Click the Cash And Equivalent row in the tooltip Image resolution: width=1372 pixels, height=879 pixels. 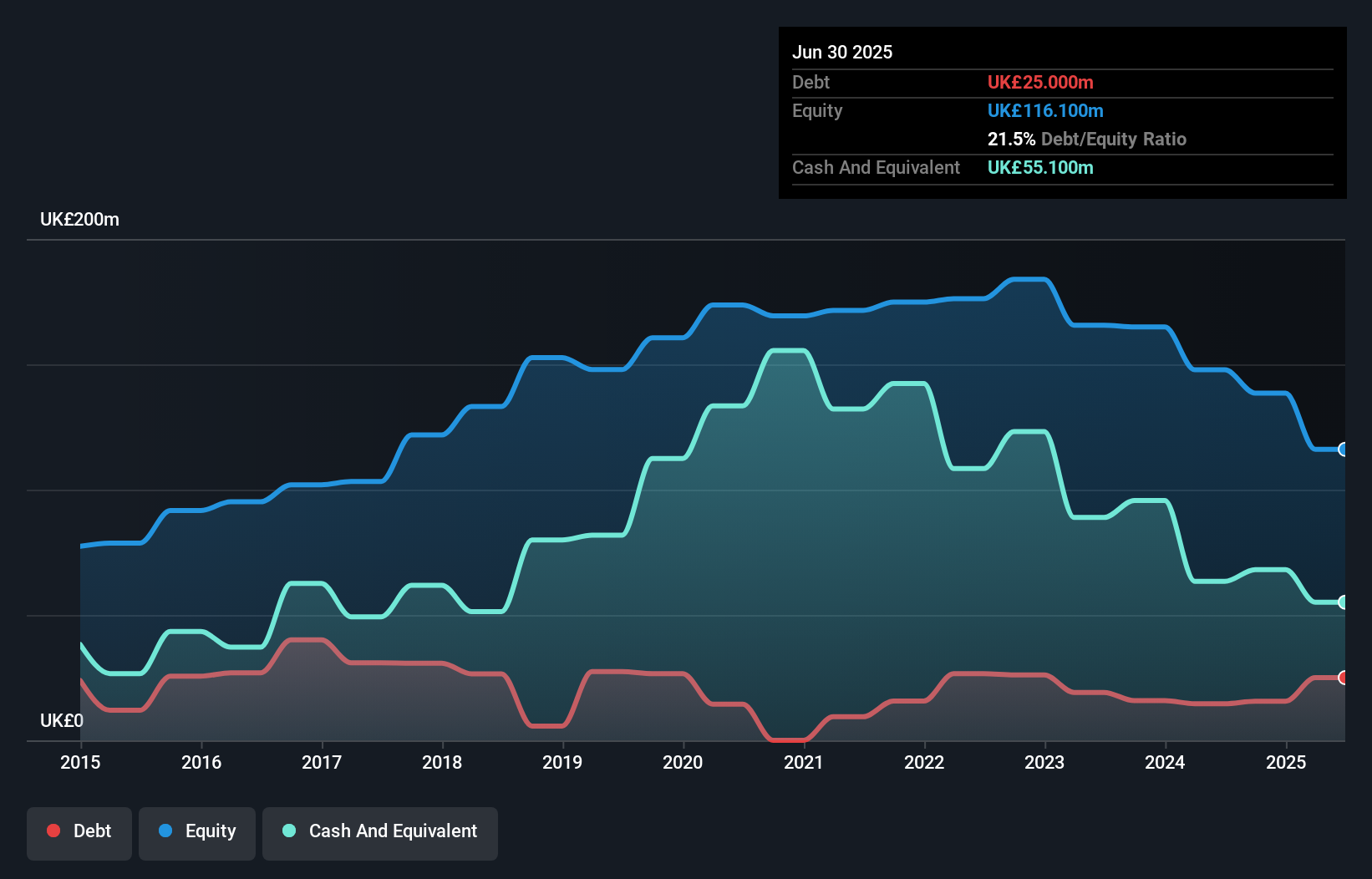875,167
